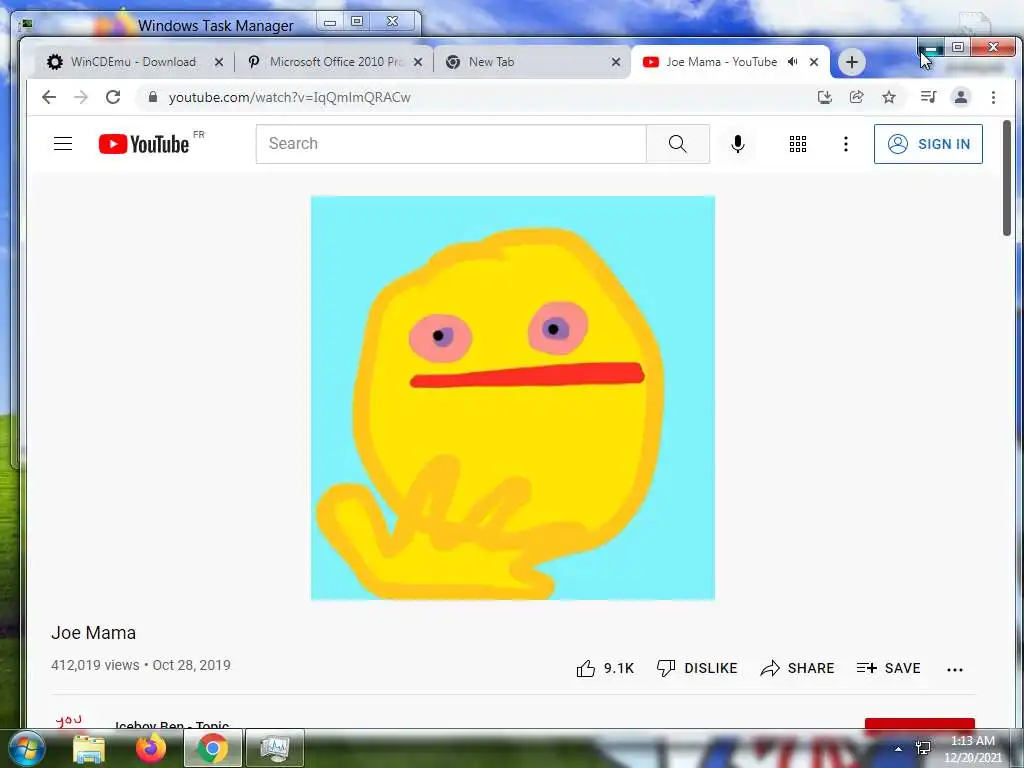View site info via padlock icon
The height and width of the screenshot is (768, 1024).
point(153,97)
